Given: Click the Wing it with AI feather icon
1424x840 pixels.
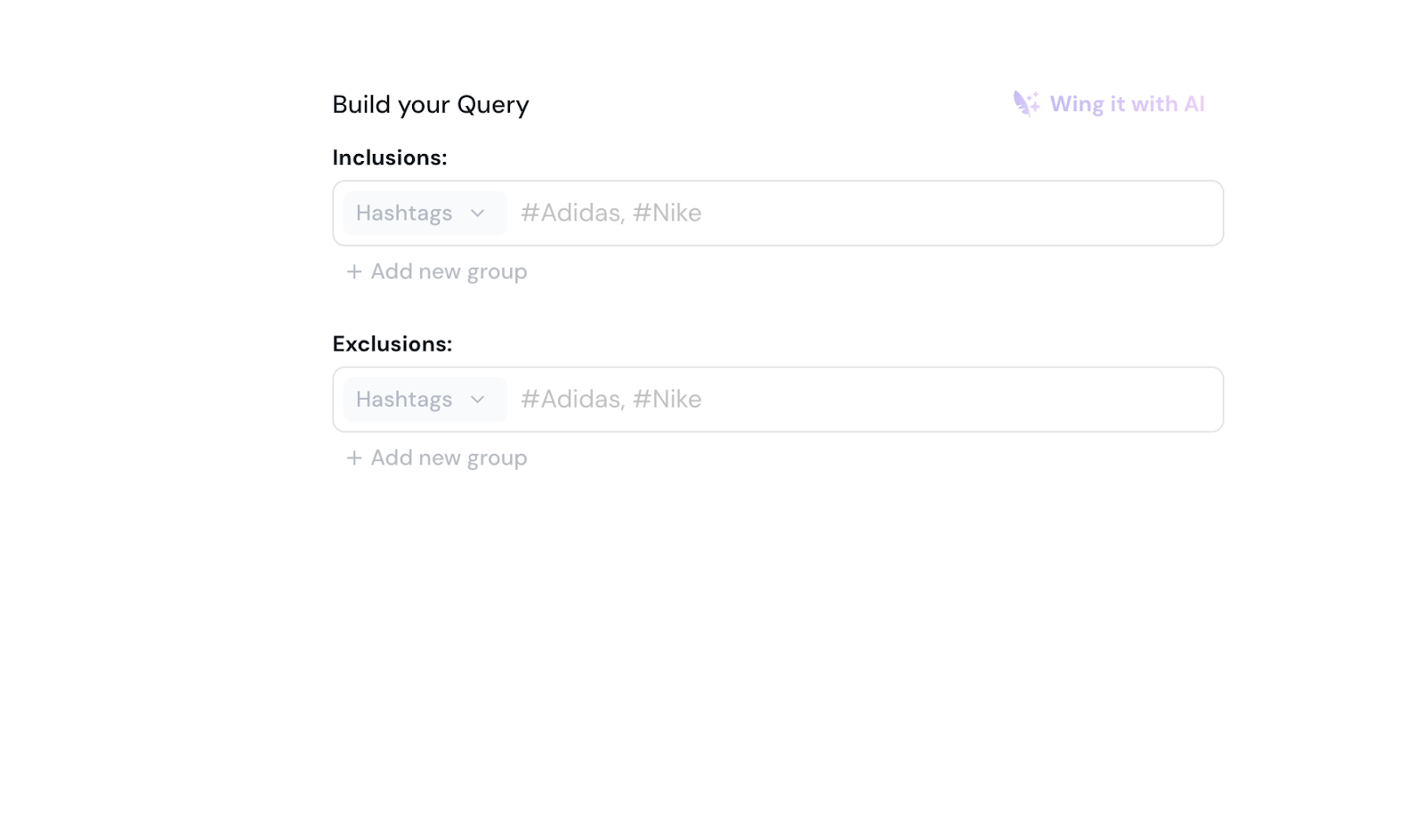Looking at the screenshot, I should (1023, 101).
